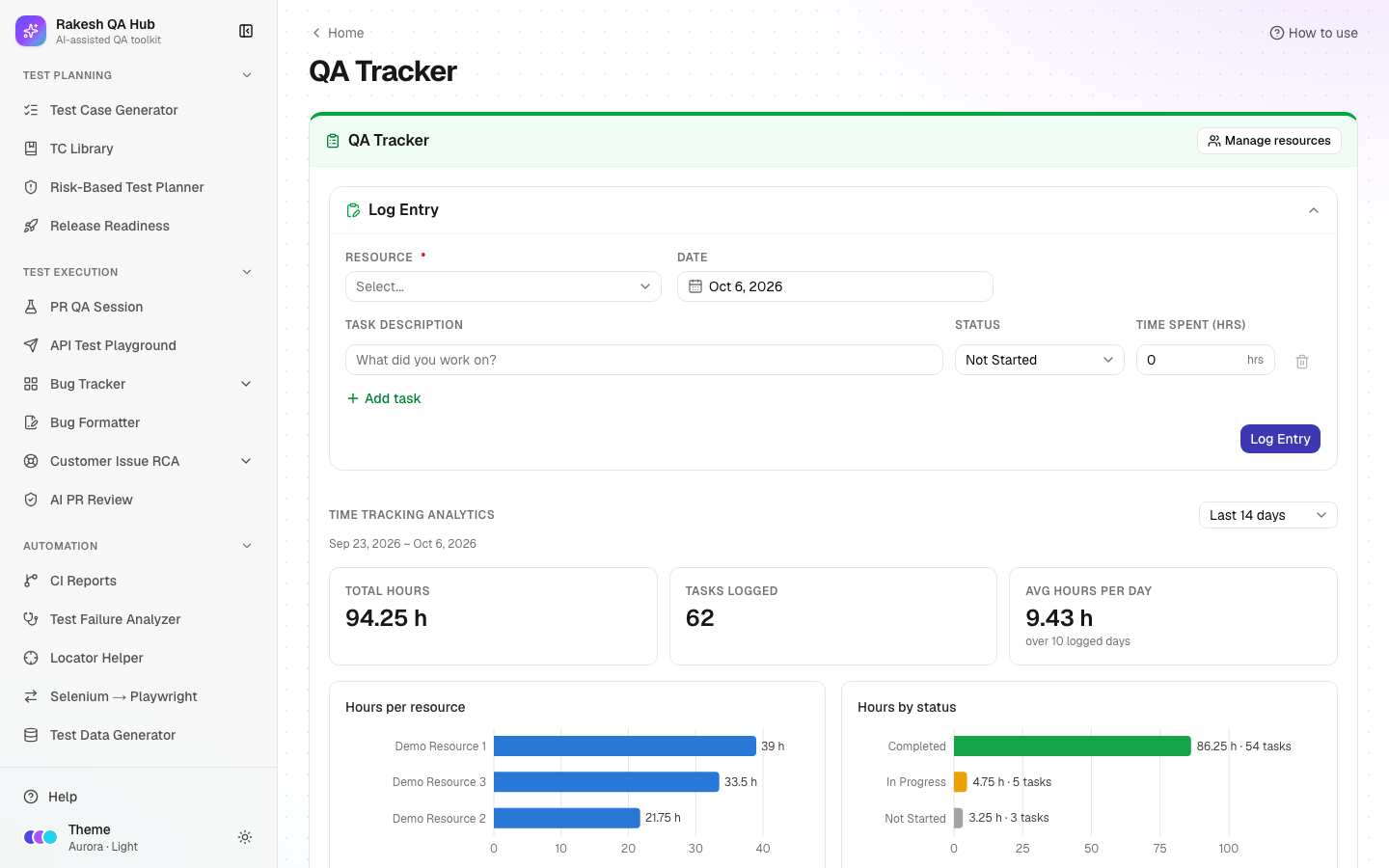Click the CI Reports branch icon
1389x868 pixels.
(x=31, y=581)
